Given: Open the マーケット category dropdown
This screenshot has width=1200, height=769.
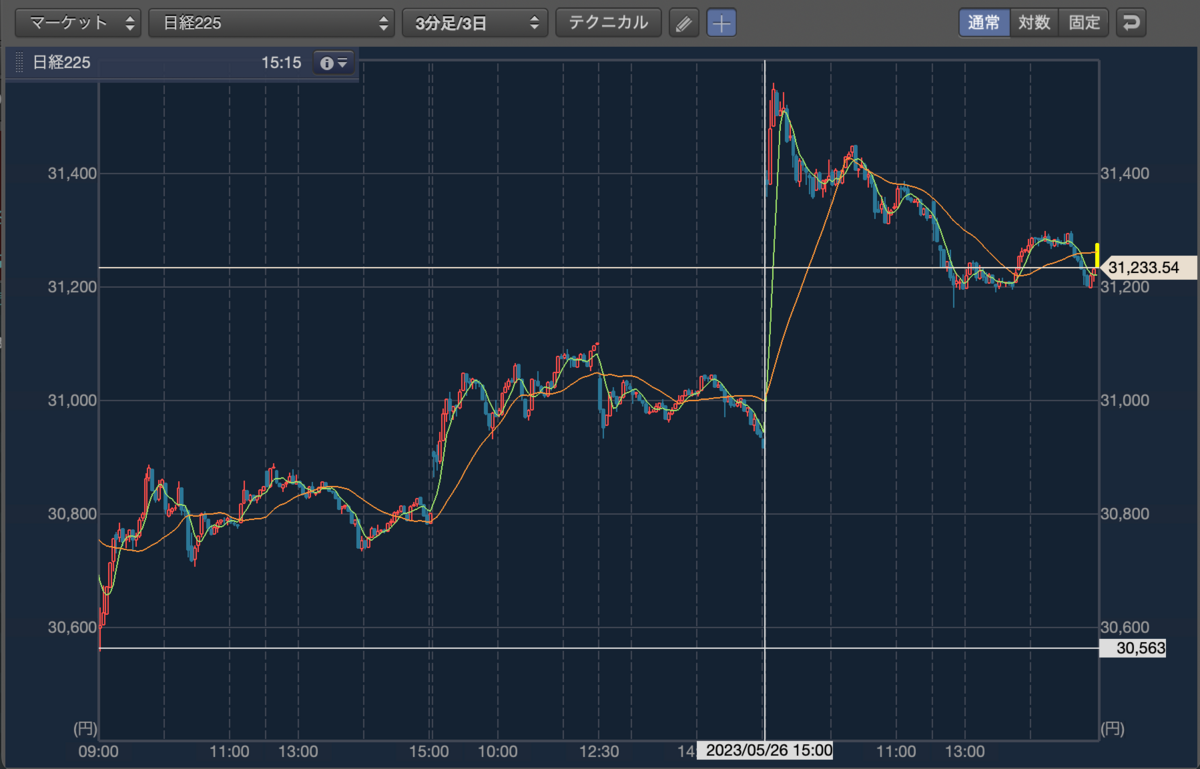Looking at the screenshot, I should click(x=76, y=22).
